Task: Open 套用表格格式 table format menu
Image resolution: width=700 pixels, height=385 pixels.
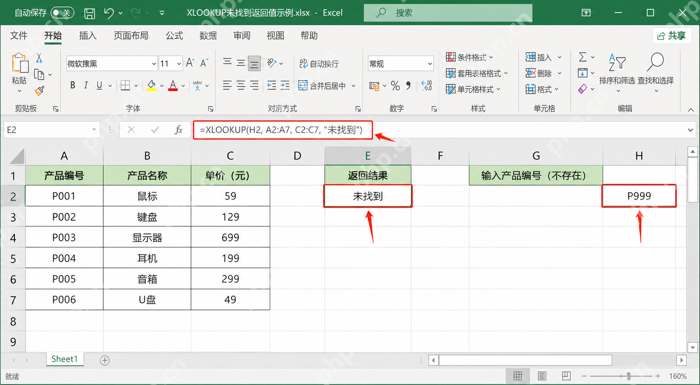Action: pyautogui.click(x=477, y=73)
